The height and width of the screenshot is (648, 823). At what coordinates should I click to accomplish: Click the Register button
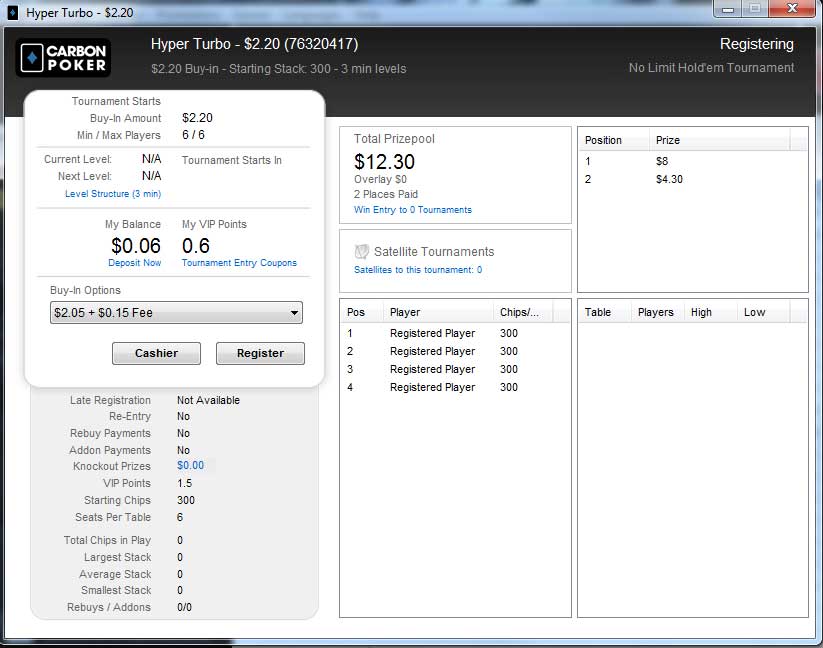(x=260, y=353)
